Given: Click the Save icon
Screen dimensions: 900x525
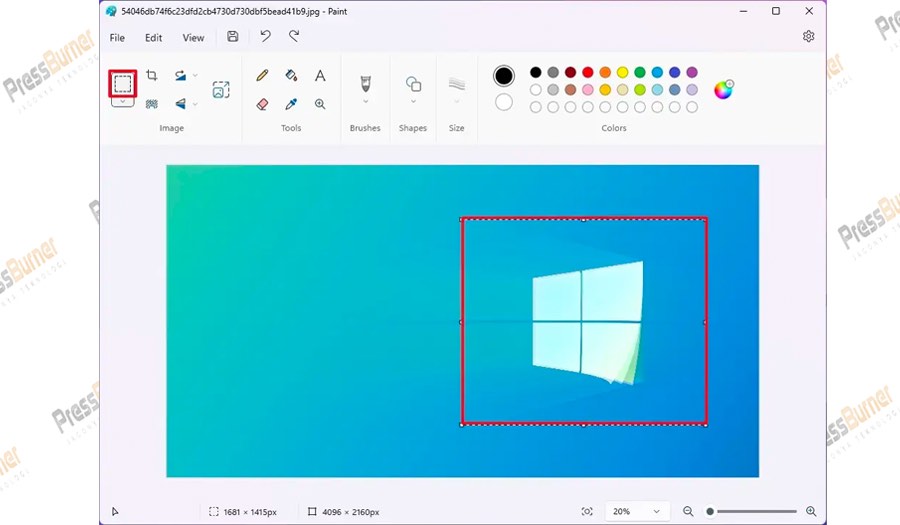Looking at the screenshot, I should [233, 37].
